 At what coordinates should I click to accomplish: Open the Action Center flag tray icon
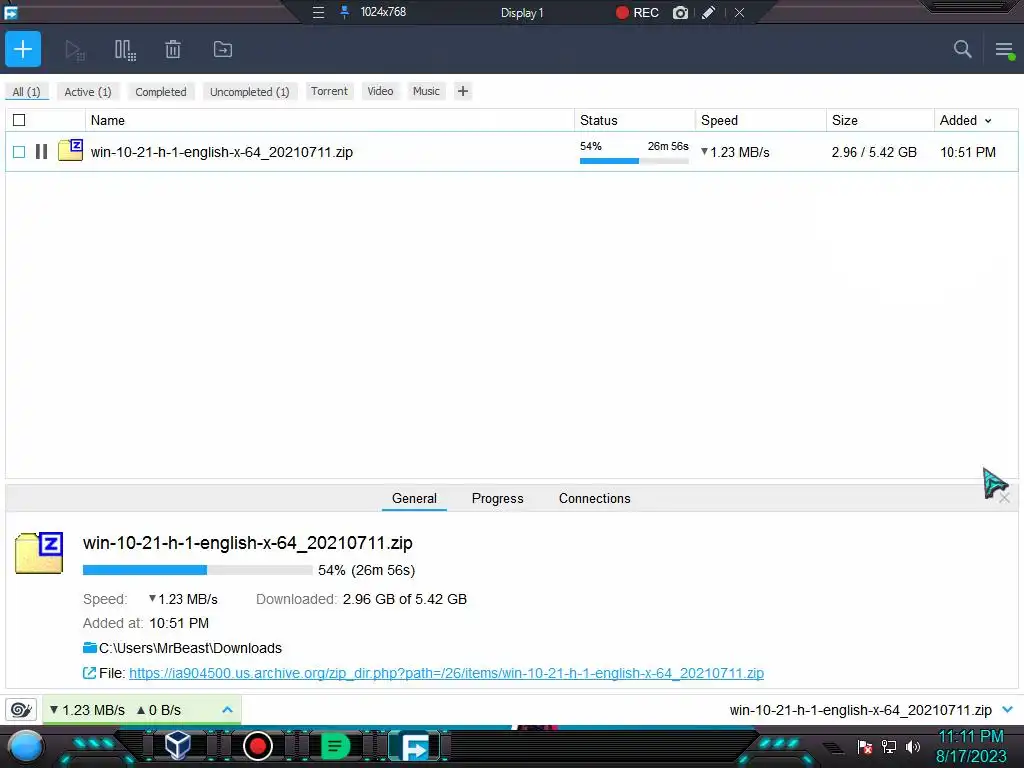[865, 746]
